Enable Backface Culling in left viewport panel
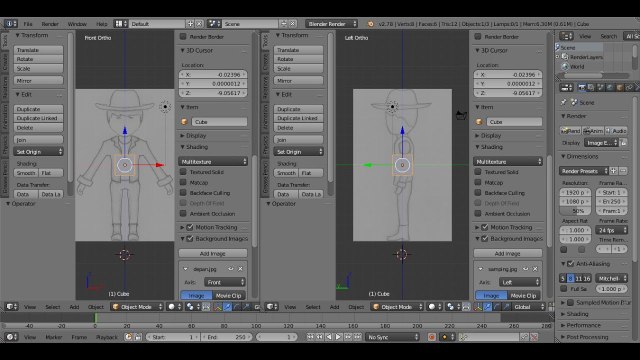 (x=183, y=193)
